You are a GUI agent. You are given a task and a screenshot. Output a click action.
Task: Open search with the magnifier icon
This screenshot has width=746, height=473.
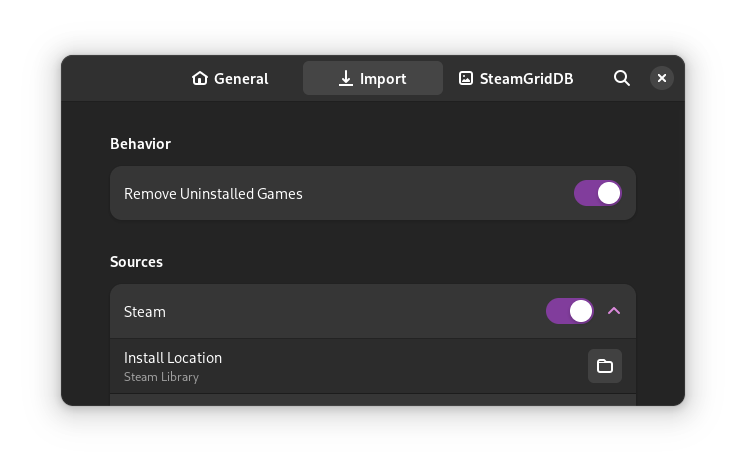click(622, 78)
